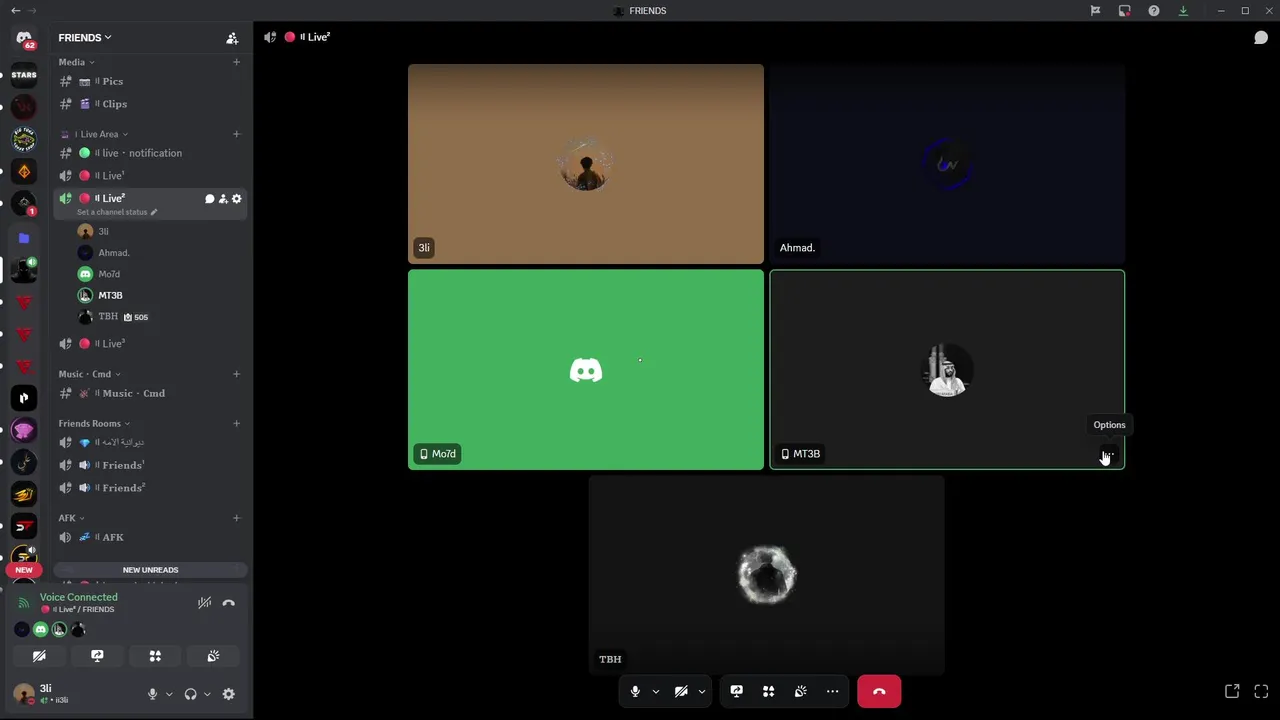Screen dimensions: 1280x720
Task: Start an activity from the call bar
Action: (769, 691)
